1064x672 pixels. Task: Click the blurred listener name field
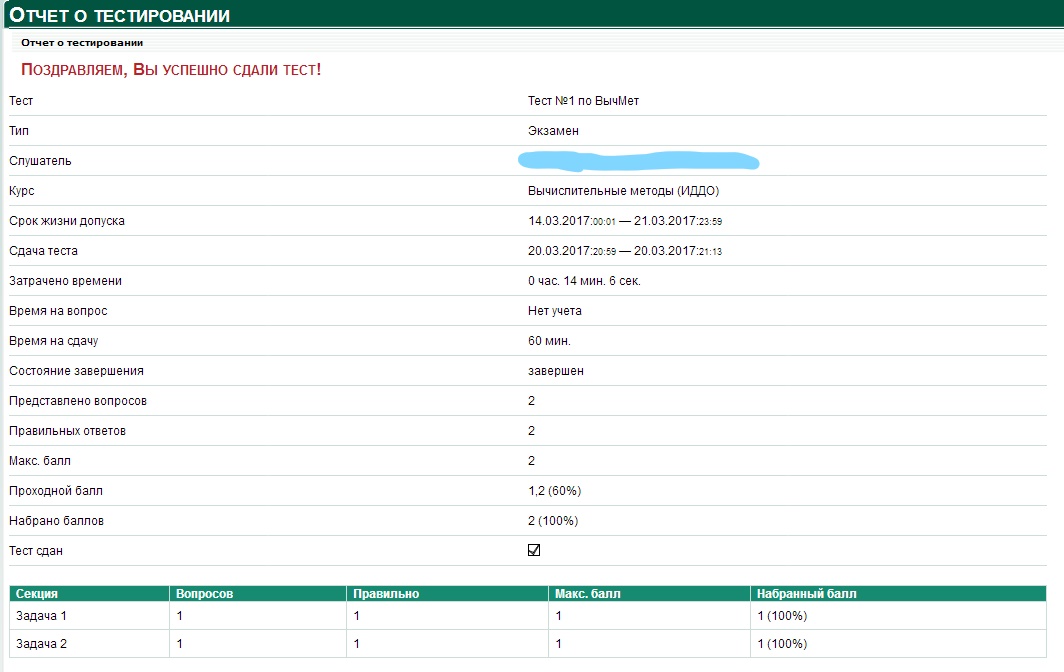coord(637,160)
